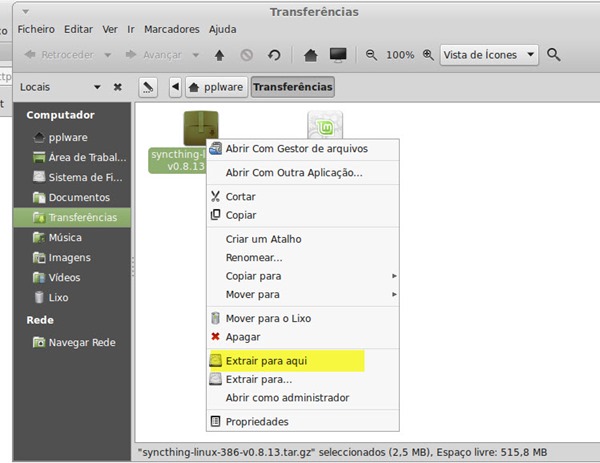Click the Rede sidebar heading
Image resolution: width=600 pixels, height=463 pixels.
[x=40, y=320]
